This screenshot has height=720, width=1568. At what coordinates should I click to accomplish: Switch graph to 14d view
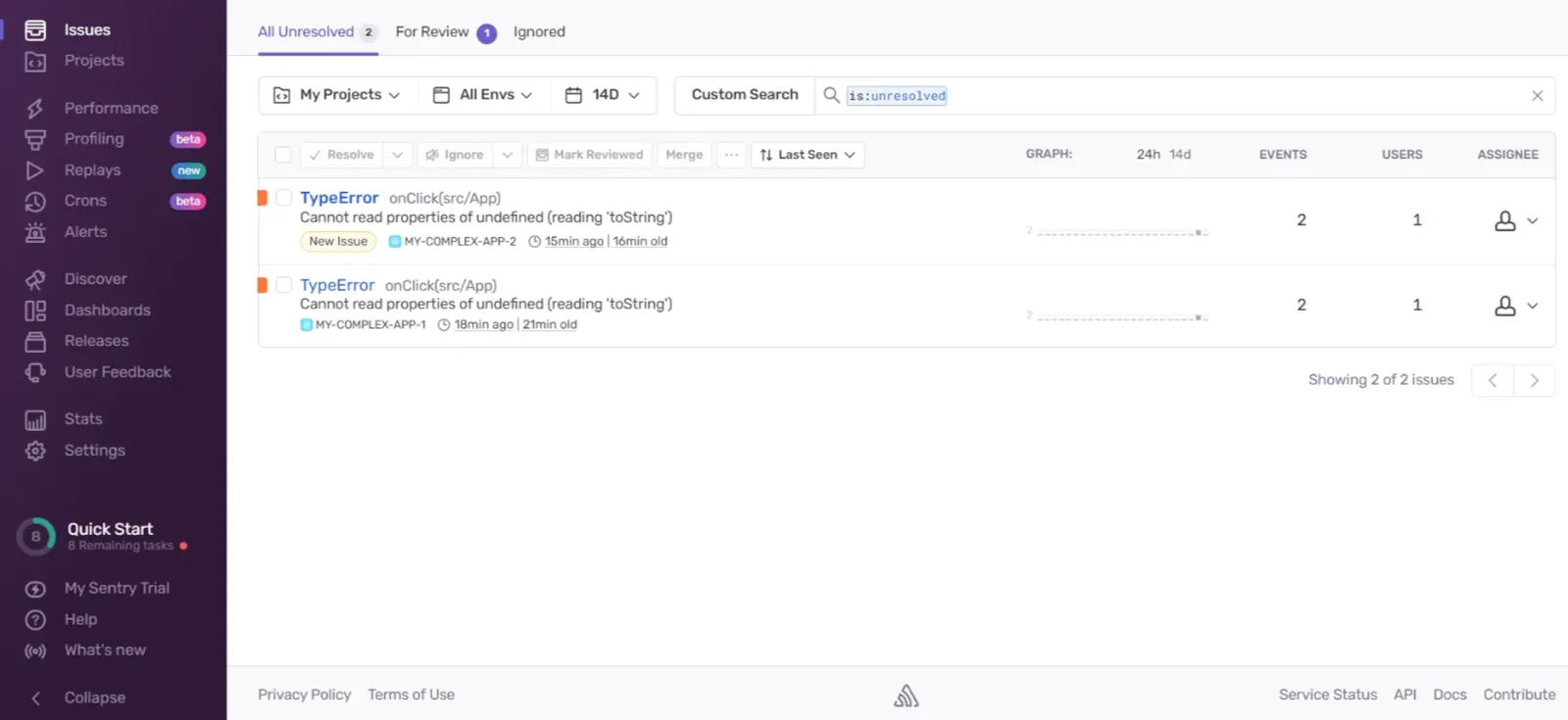[x=1180, y=155]
